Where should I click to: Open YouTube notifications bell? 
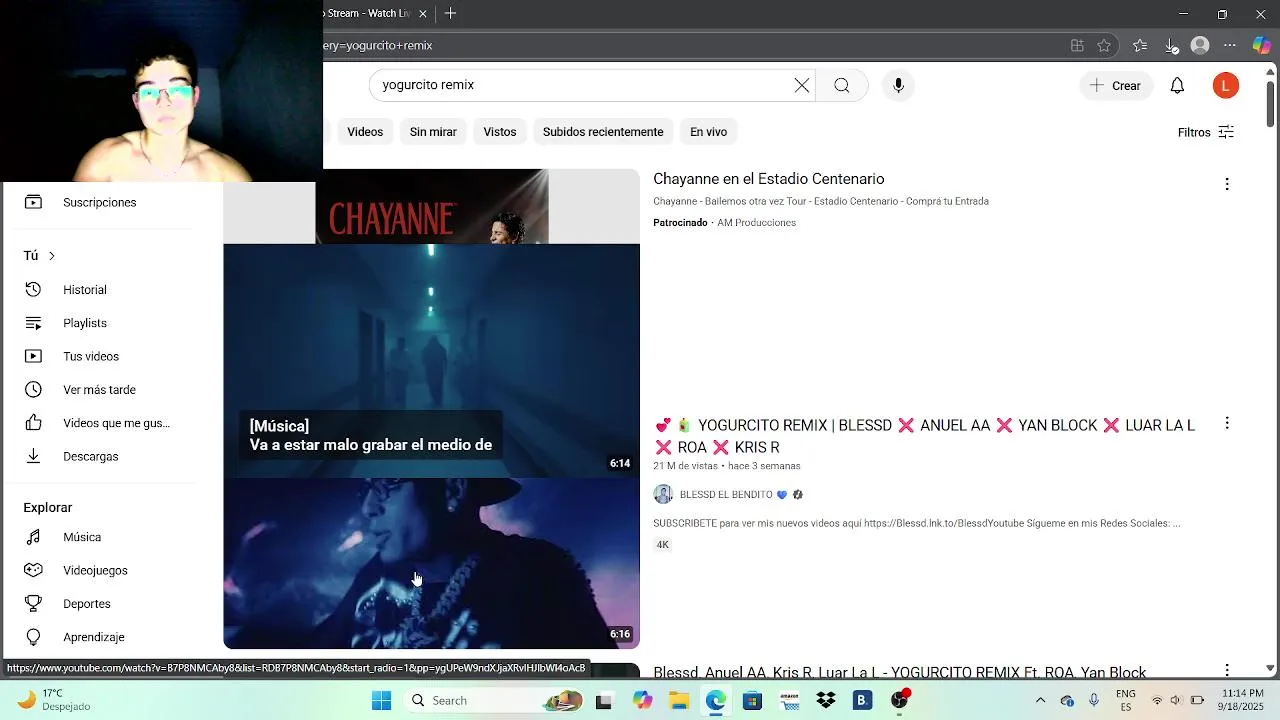(x=1177, y=86)
